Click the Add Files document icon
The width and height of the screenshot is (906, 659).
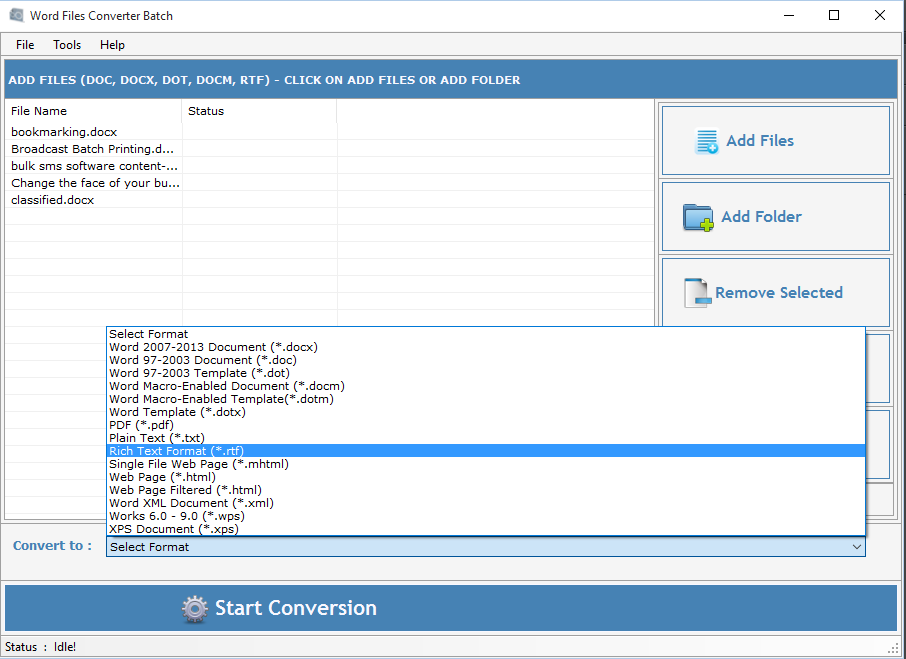(706, 141)
